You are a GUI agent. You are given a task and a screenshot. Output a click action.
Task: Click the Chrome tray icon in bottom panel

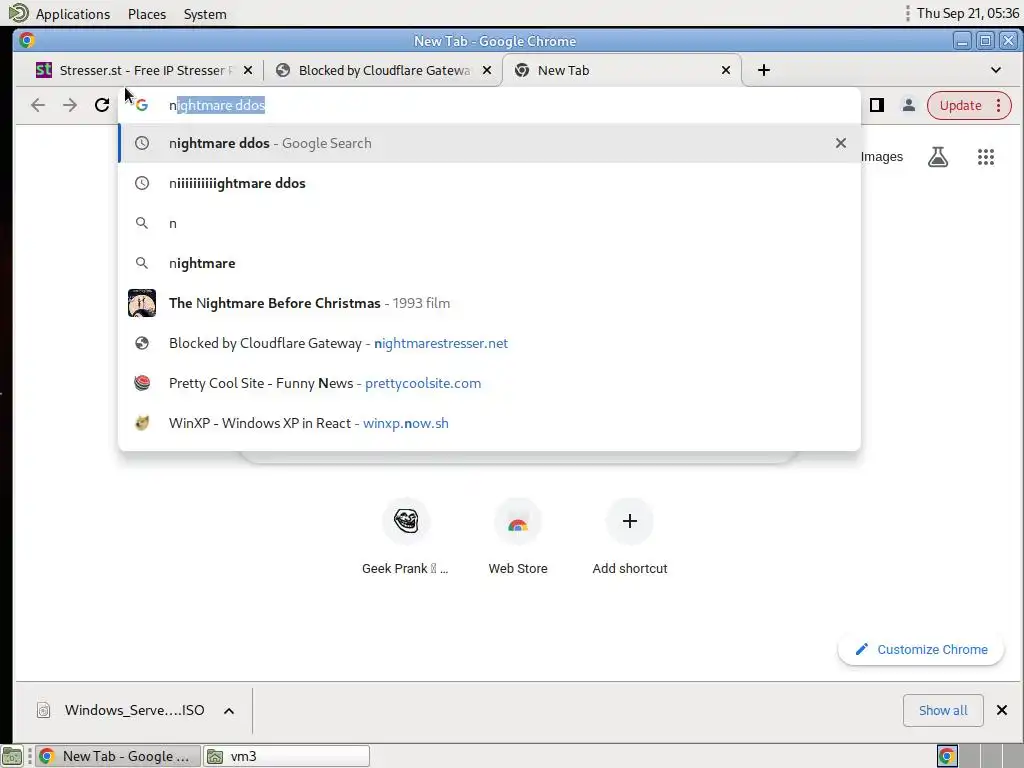click(x=947, y=756)
